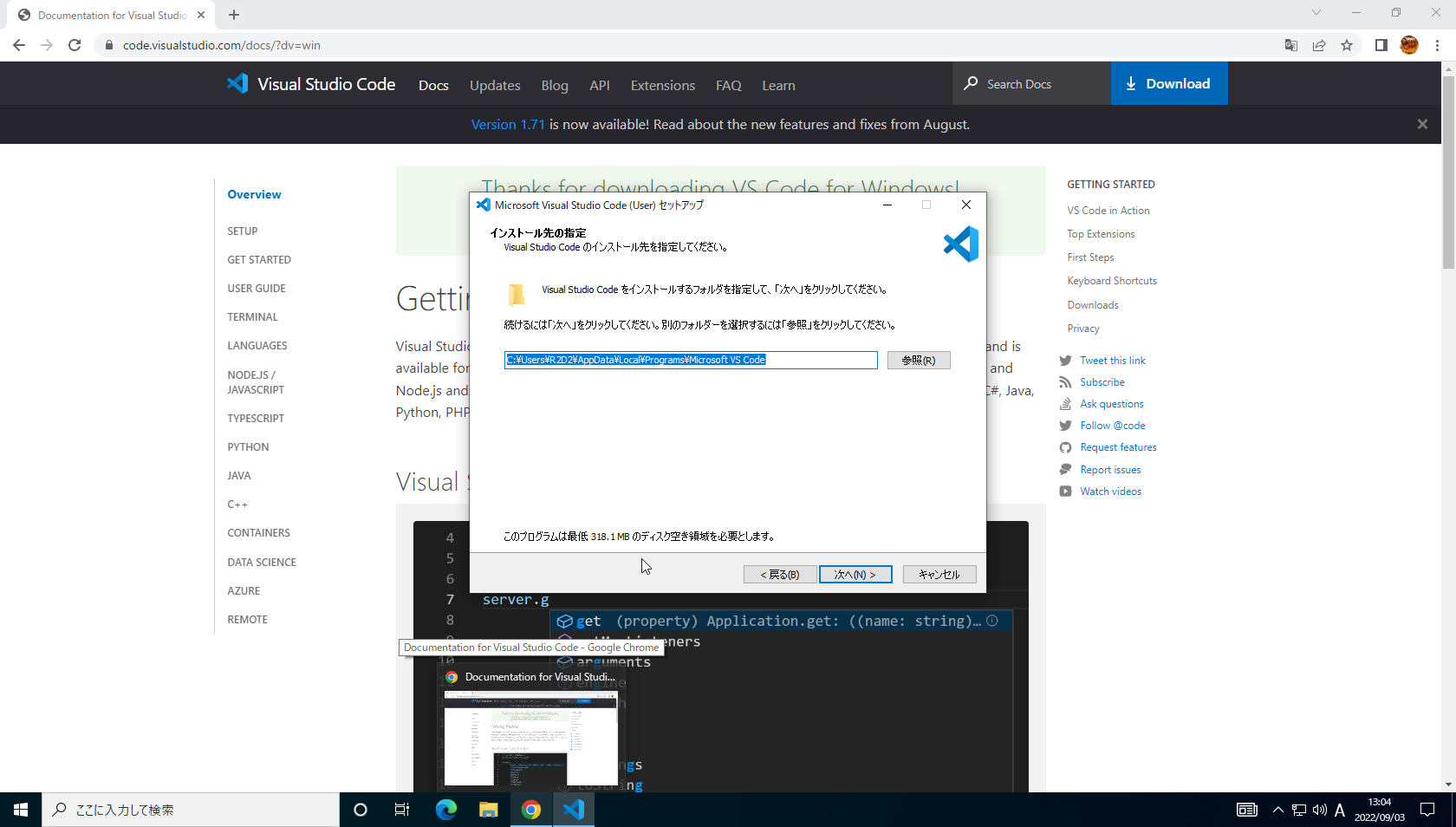Open Microsoft Edge from the taskbar

coord(446,810)
